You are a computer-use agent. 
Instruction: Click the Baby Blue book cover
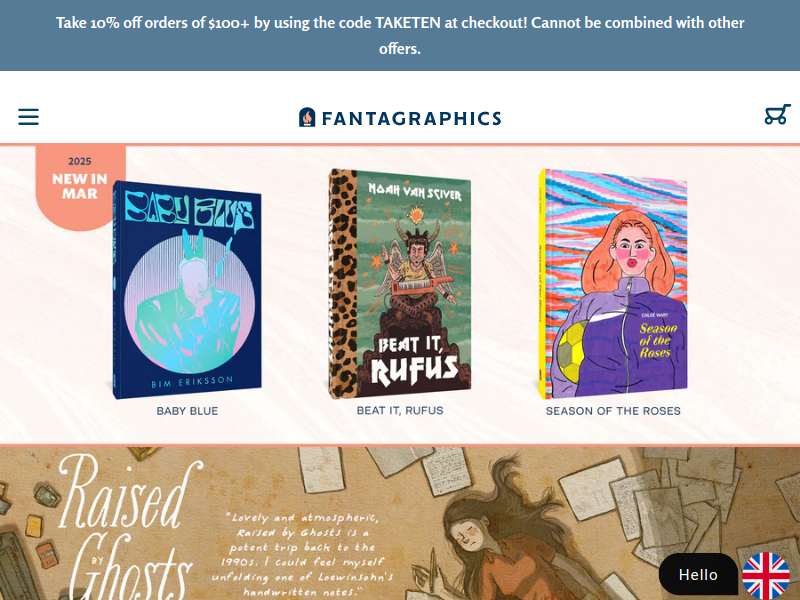(x=187, y=289)
